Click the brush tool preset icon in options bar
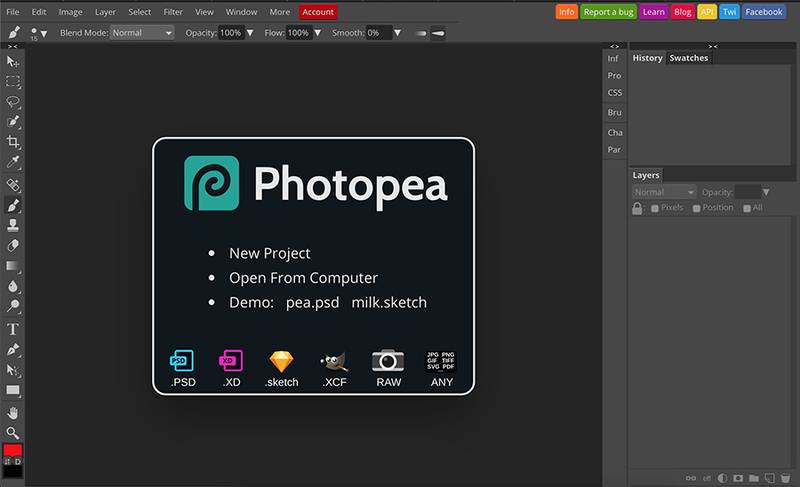This screenshot has width=800, height=487. pos(14,33)
